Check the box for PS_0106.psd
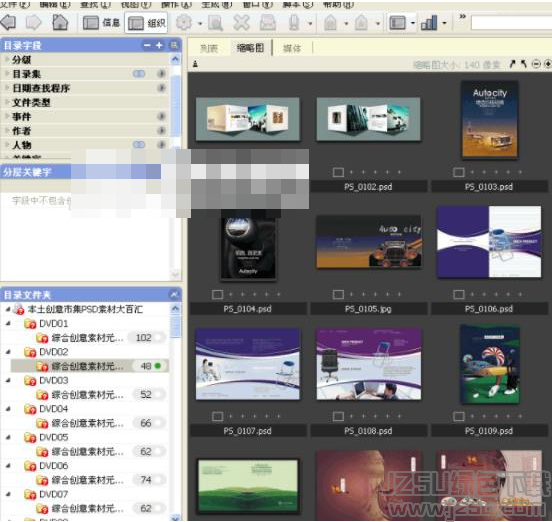The width and height of the screenshot is (552, 522). [x=459, y=294]
